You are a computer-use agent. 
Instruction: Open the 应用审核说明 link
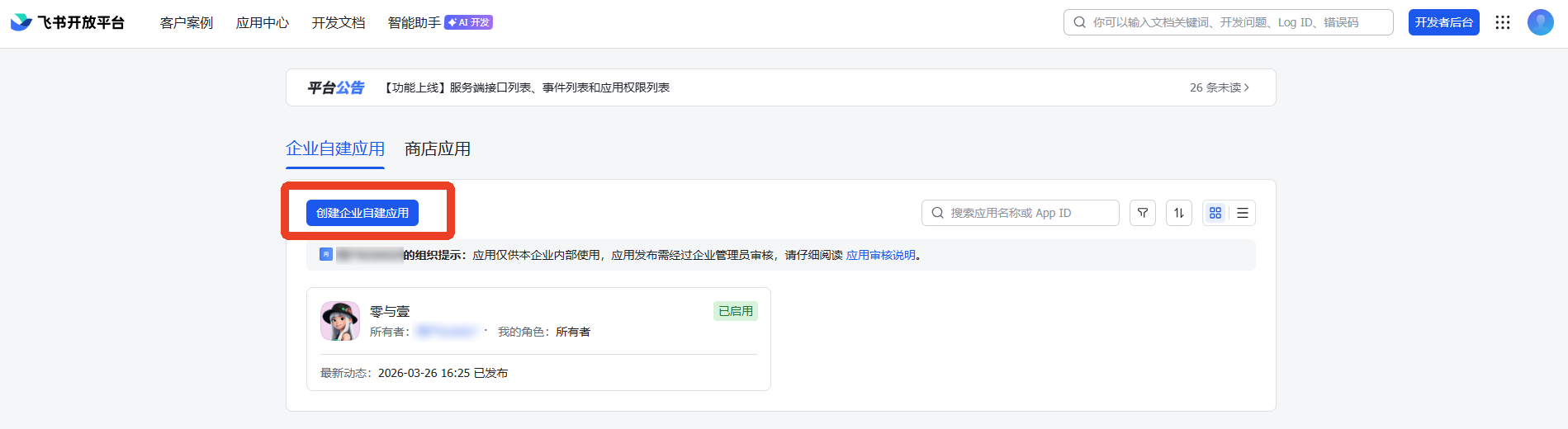tap(880, 255)
